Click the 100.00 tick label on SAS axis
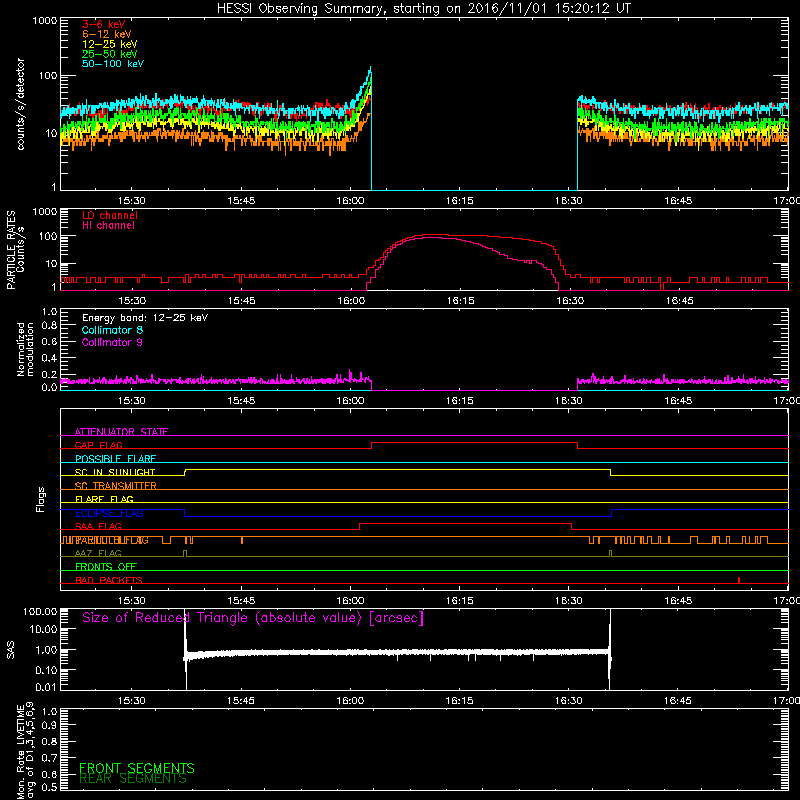The height and width of the screenshot is (800, 800). click(40, 611)
